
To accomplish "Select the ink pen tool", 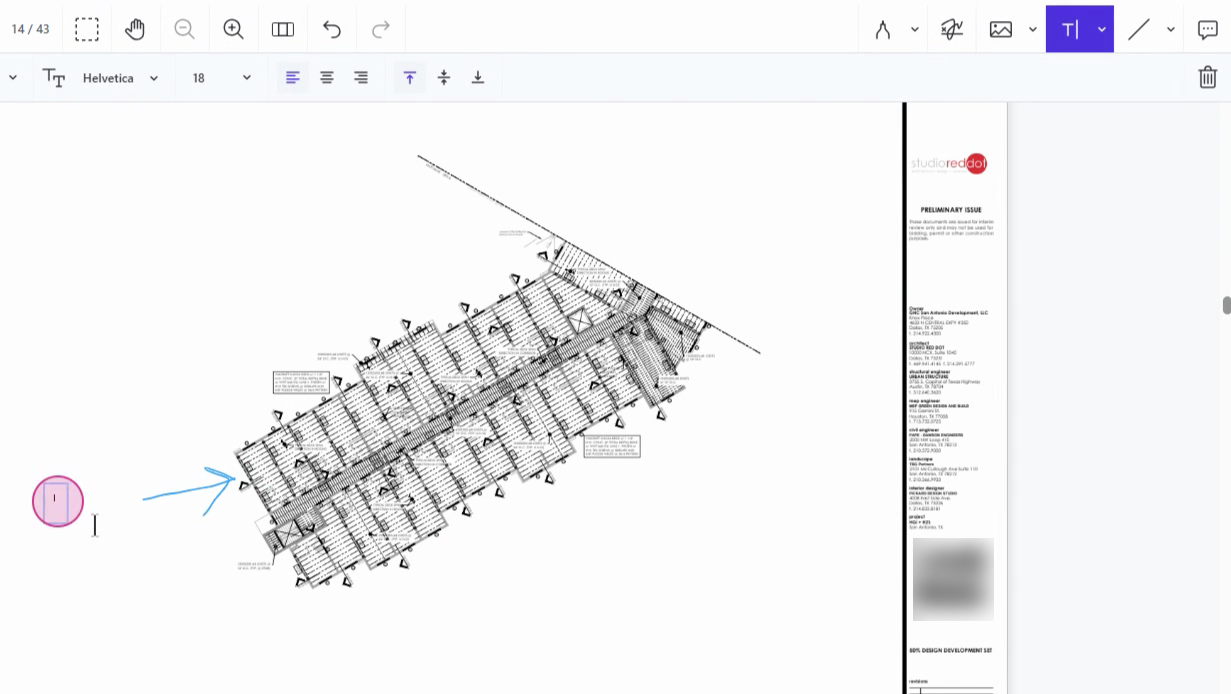I will (882, 30).
